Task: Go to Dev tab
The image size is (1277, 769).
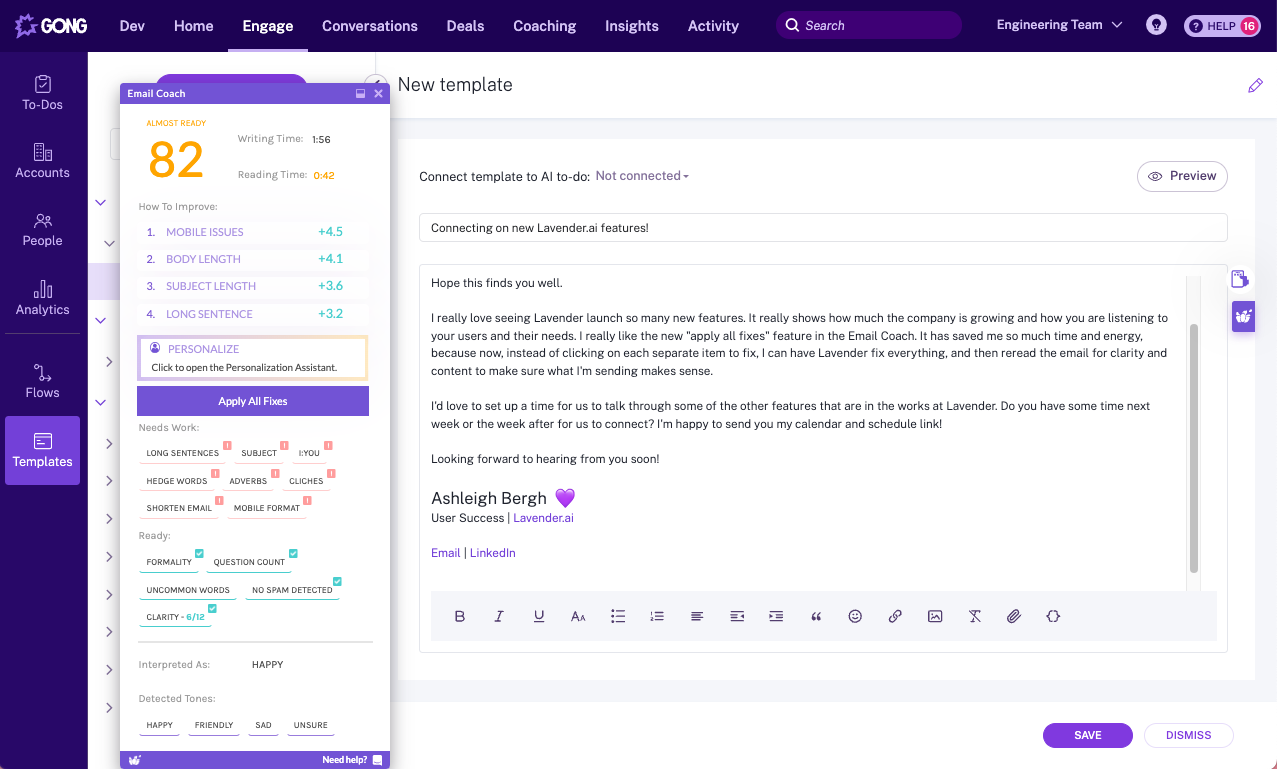Action: [132, 26]
